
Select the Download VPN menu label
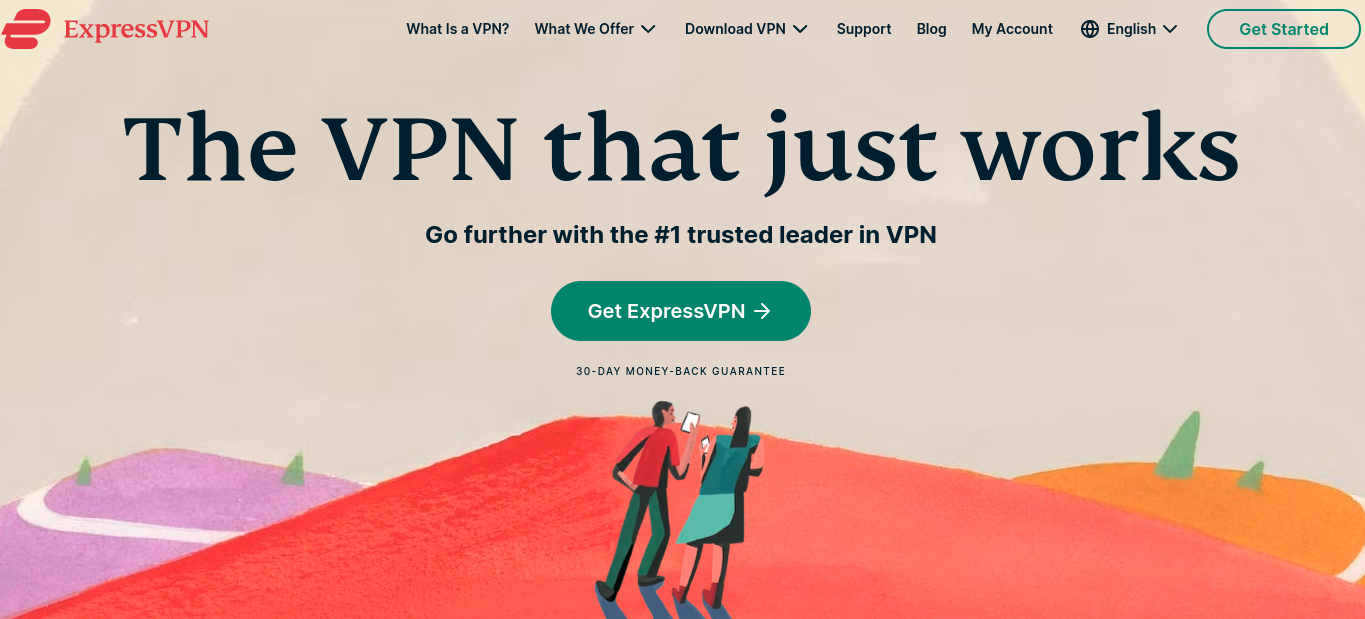(735, 29)
